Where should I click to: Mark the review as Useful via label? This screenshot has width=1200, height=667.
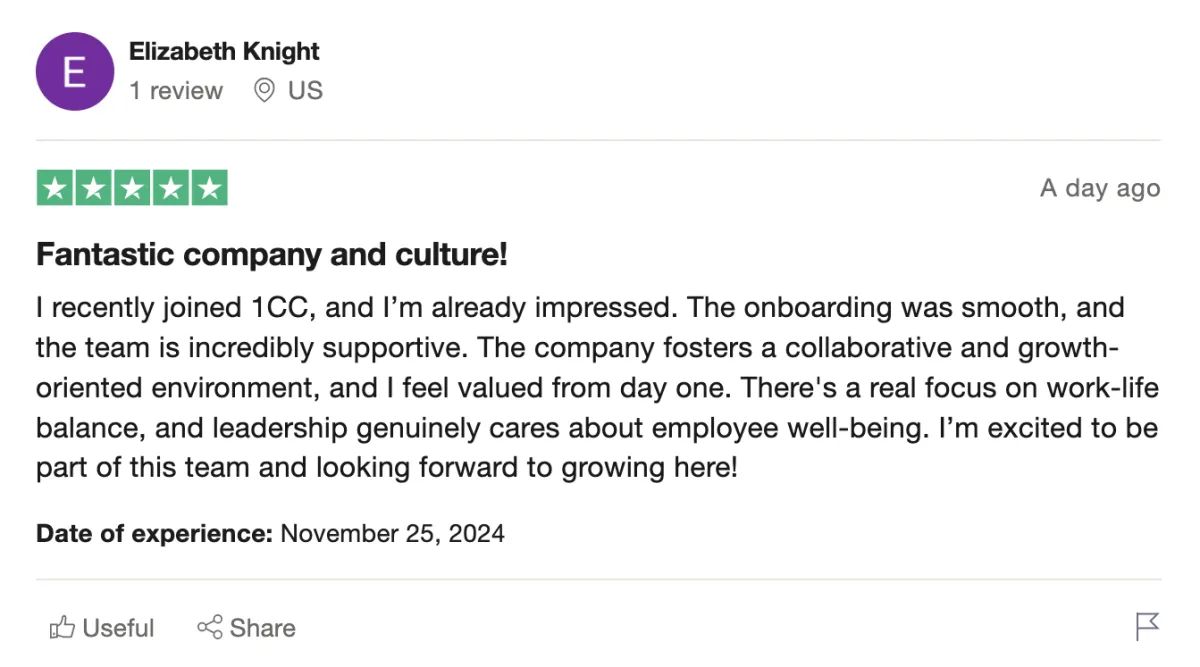[x=118, y=628]
